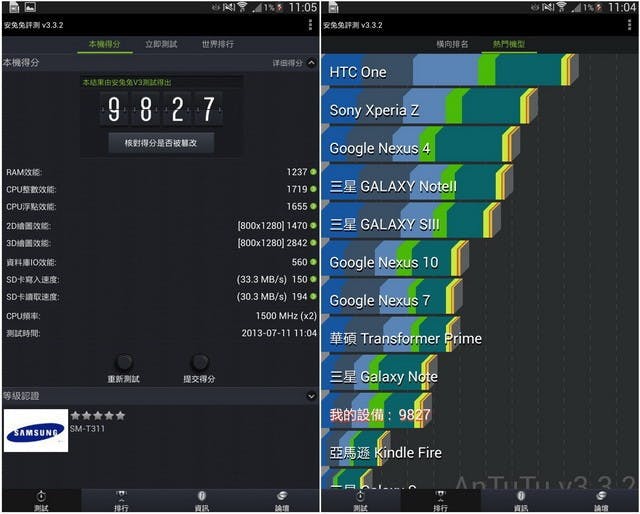Switch to the 立即測試 tab

pyautogui.click(x=161, y=44)
